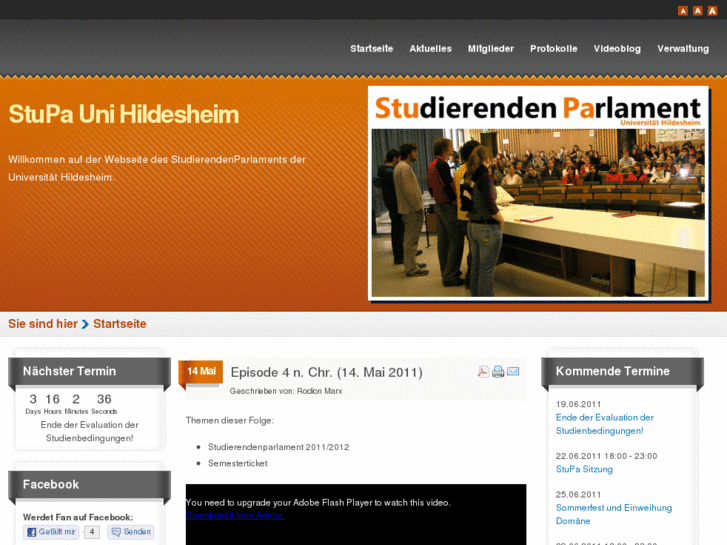Open the Videoblog menu item
Viewport: 727px width, 545px height.
pyautogui.click(x=617, y=49)
